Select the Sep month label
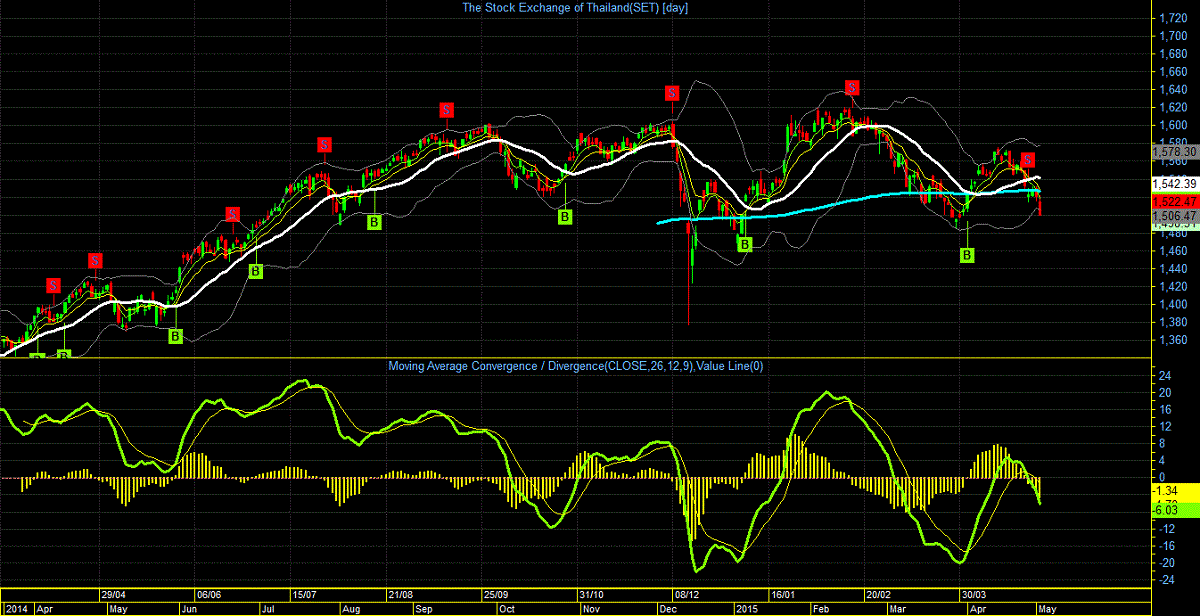 (424, 608)
